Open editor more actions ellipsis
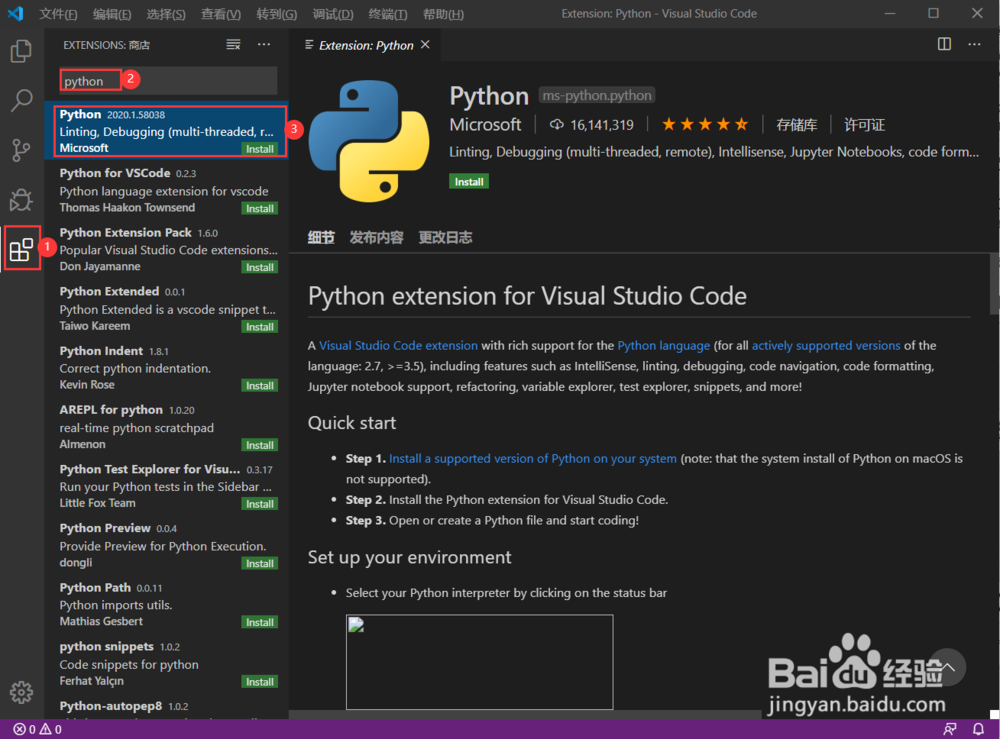Viewport: 1000px width, 739px height. pos(974,44)
